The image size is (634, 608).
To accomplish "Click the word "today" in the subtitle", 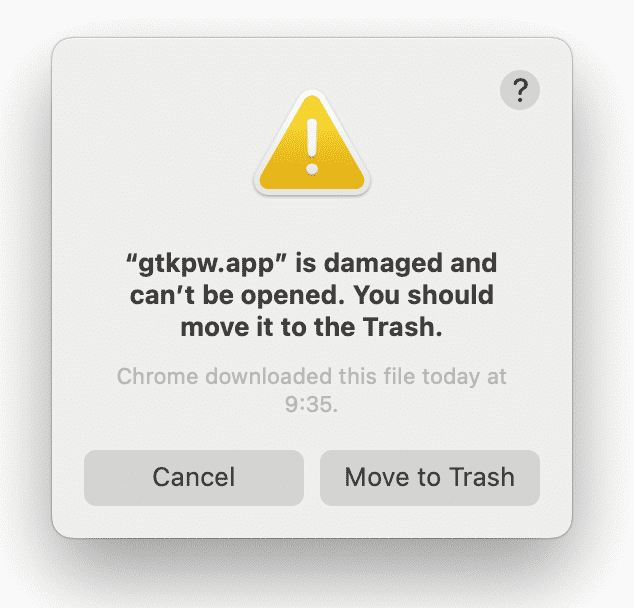I will click(x=451, y=377).
